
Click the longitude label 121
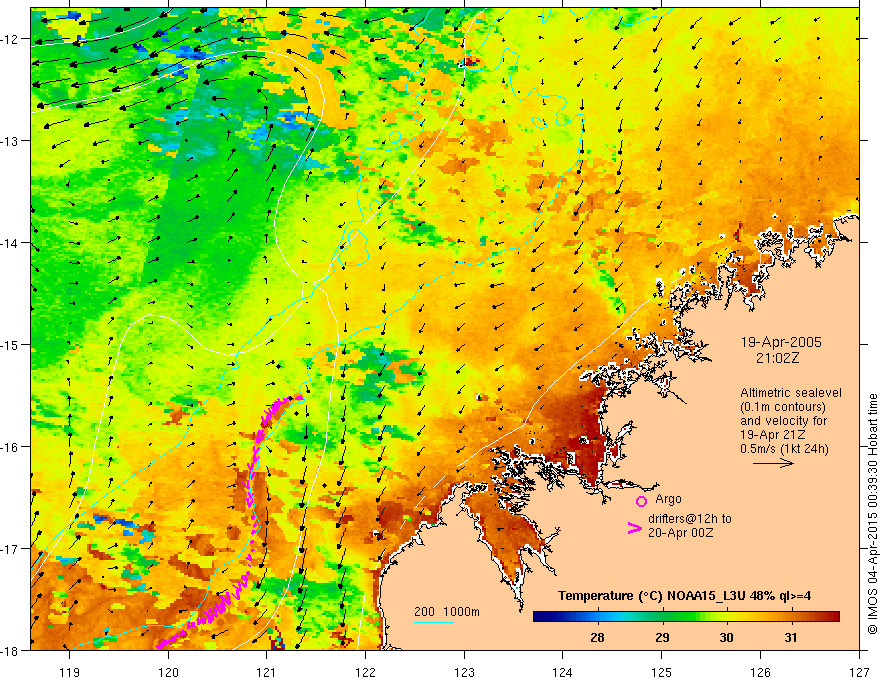click(267, 672)
